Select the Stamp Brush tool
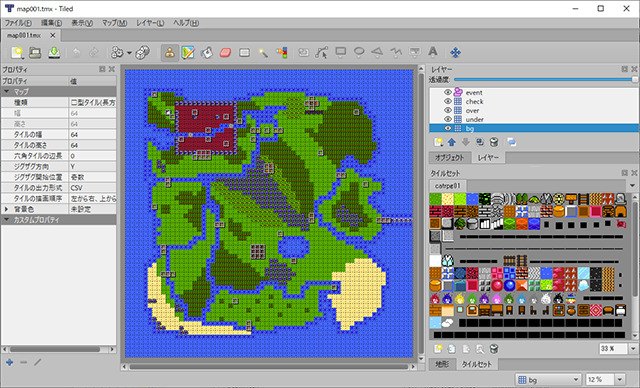This screenshot has height=388, width=640. (170, 53)
